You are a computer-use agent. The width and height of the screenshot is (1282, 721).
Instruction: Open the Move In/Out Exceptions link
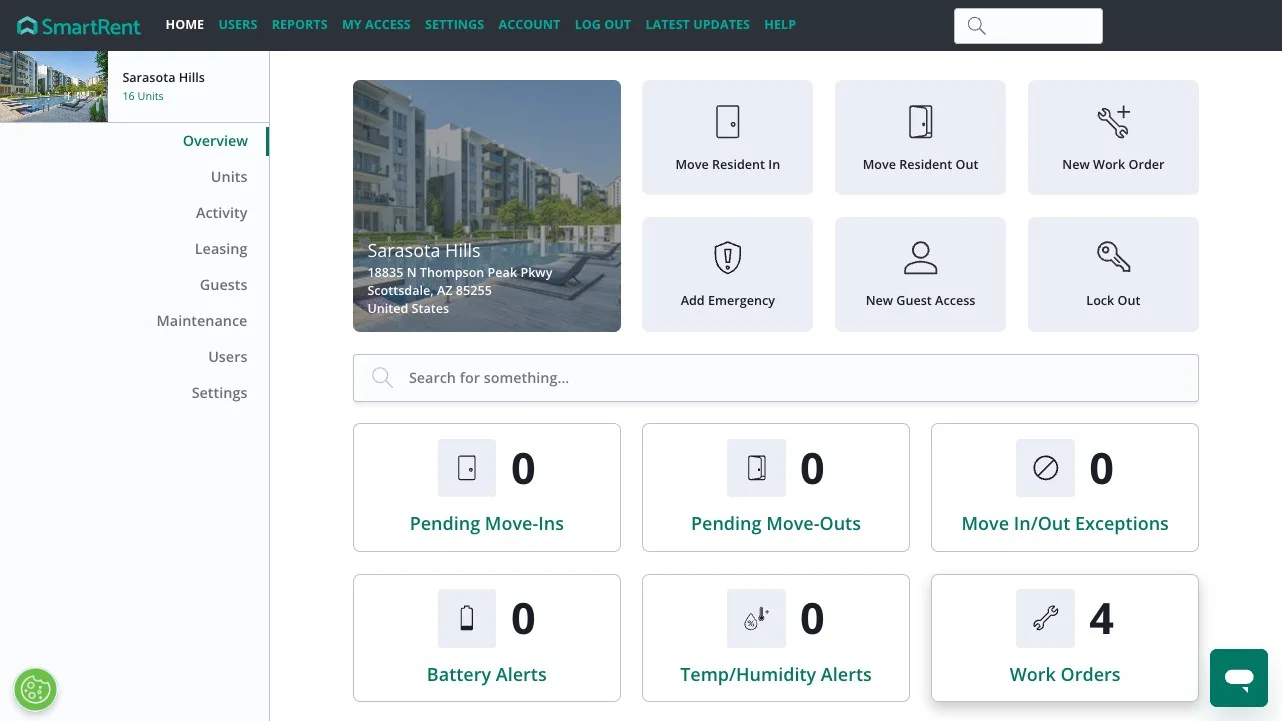tap(1065, 524)
